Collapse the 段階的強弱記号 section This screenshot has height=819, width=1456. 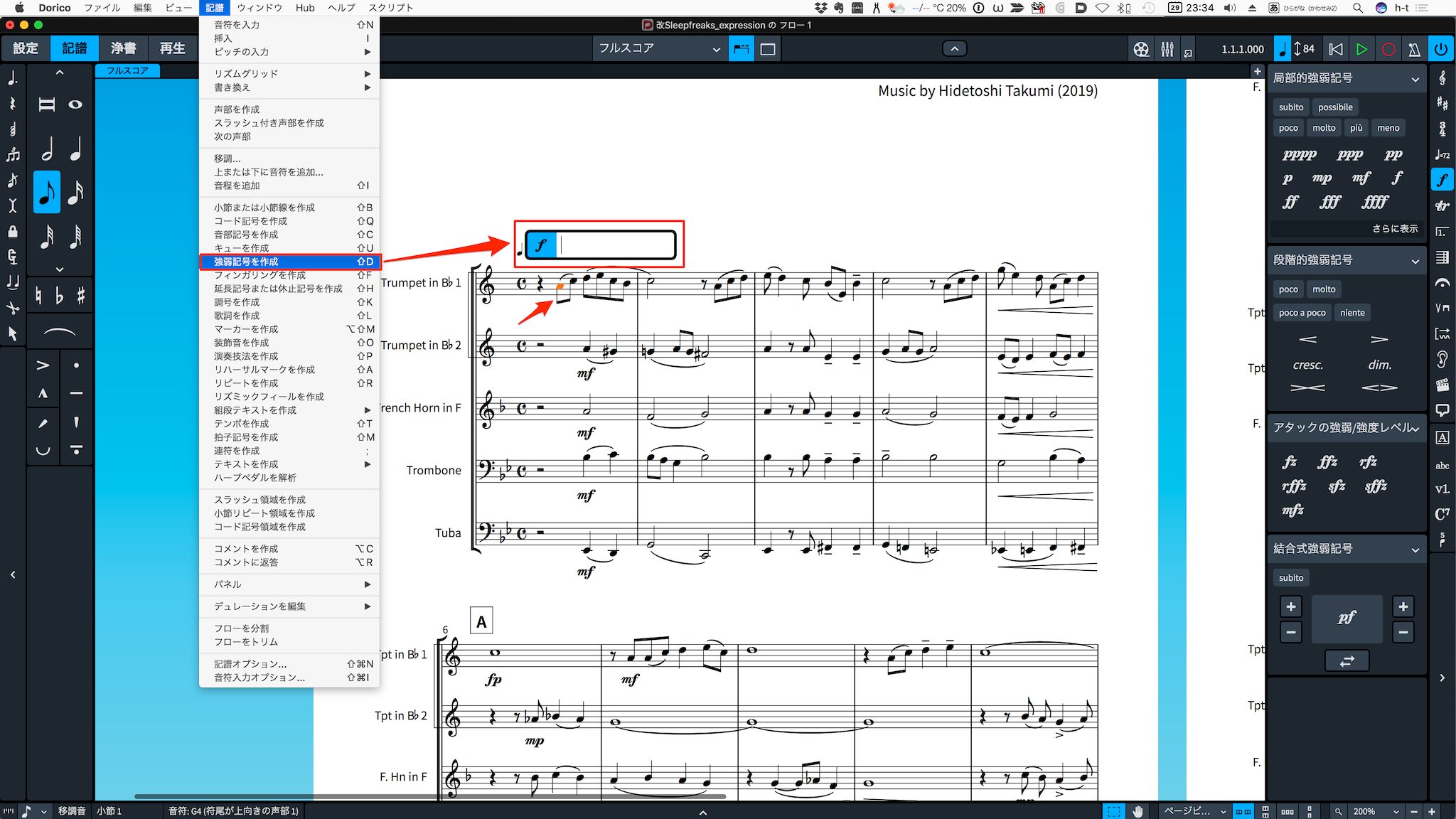point(1415,261)
